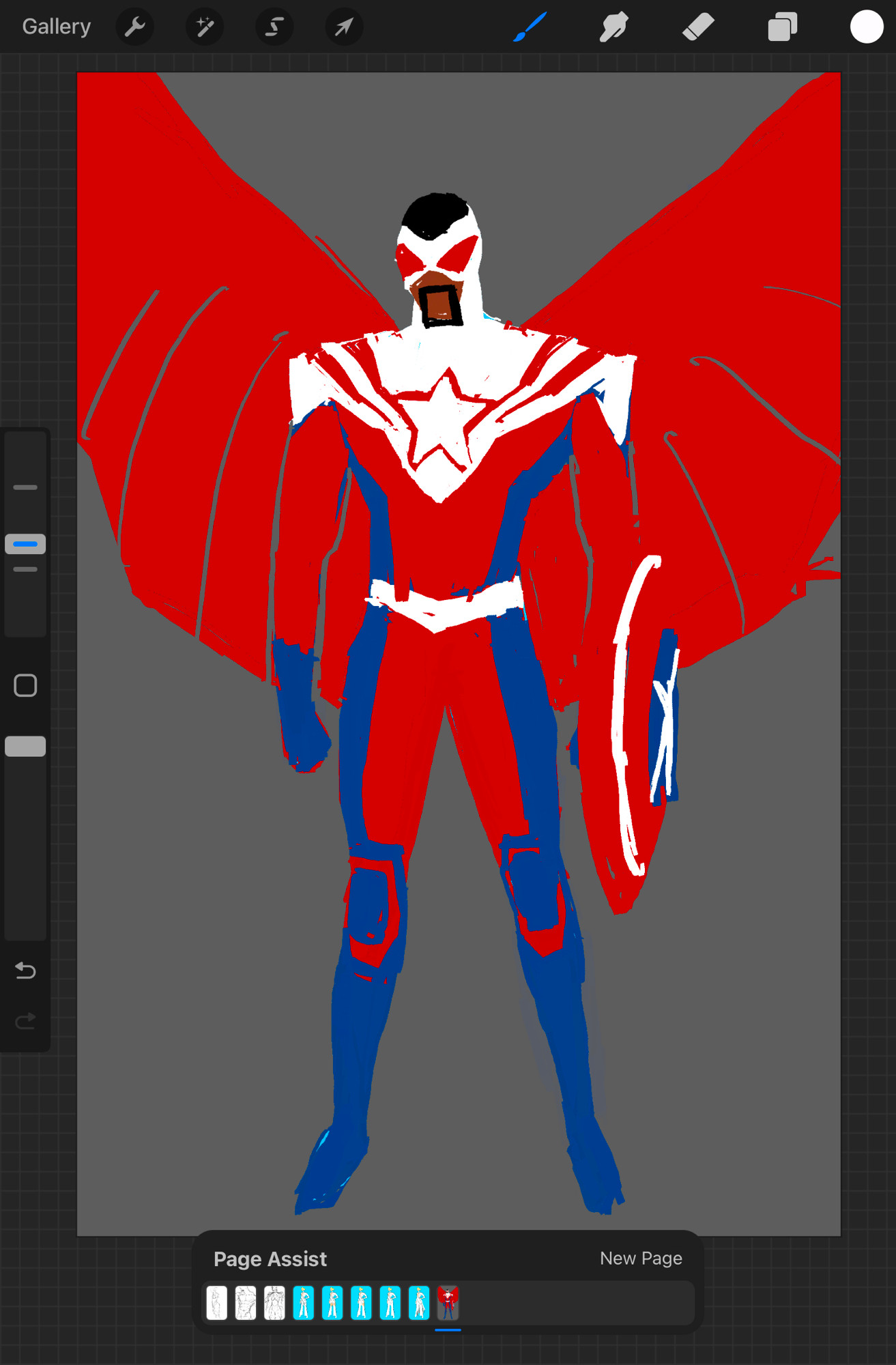Select the Eraser tool

click(698, 27)
